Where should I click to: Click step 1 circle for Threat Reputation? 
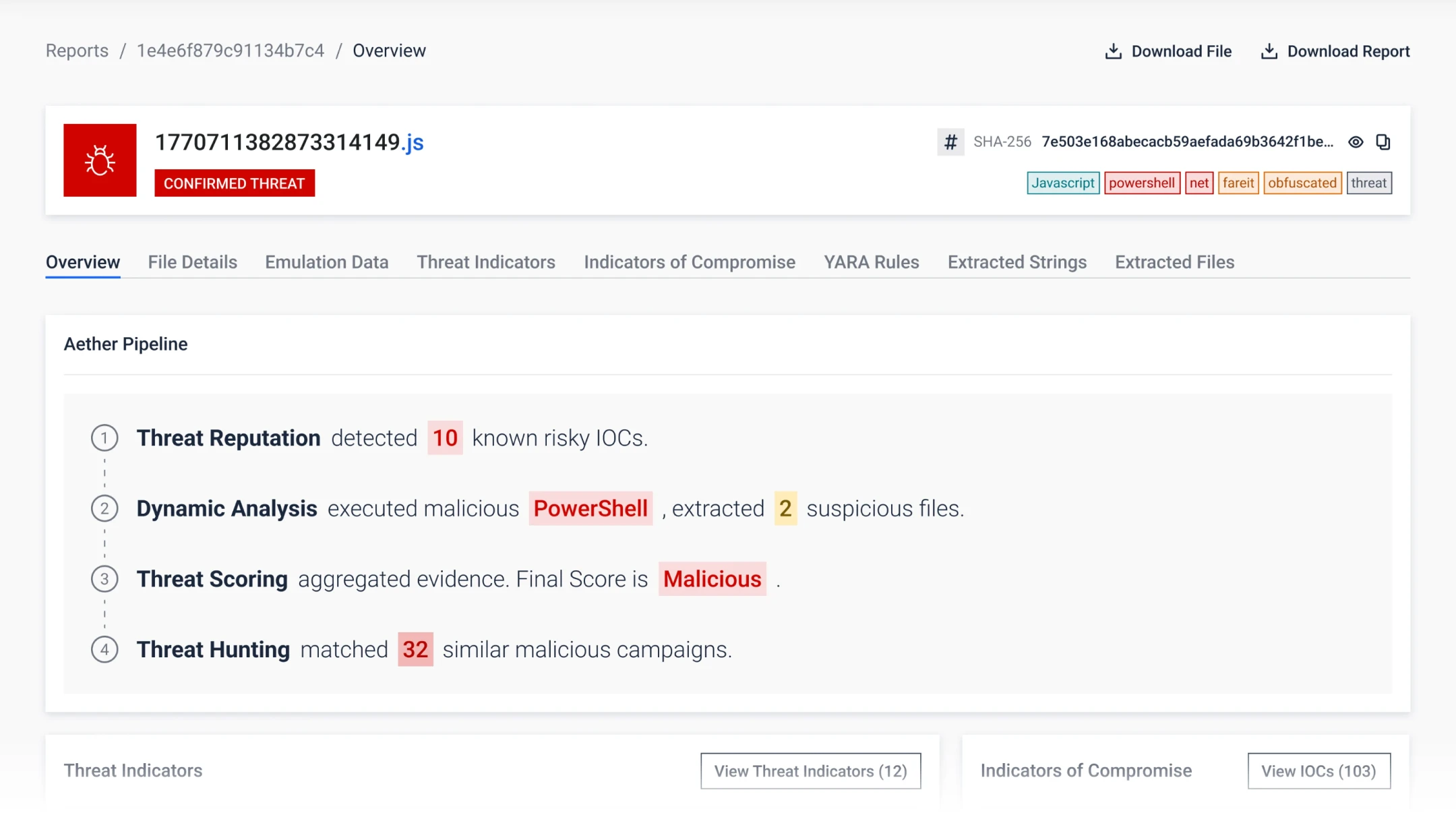[104, 438]
